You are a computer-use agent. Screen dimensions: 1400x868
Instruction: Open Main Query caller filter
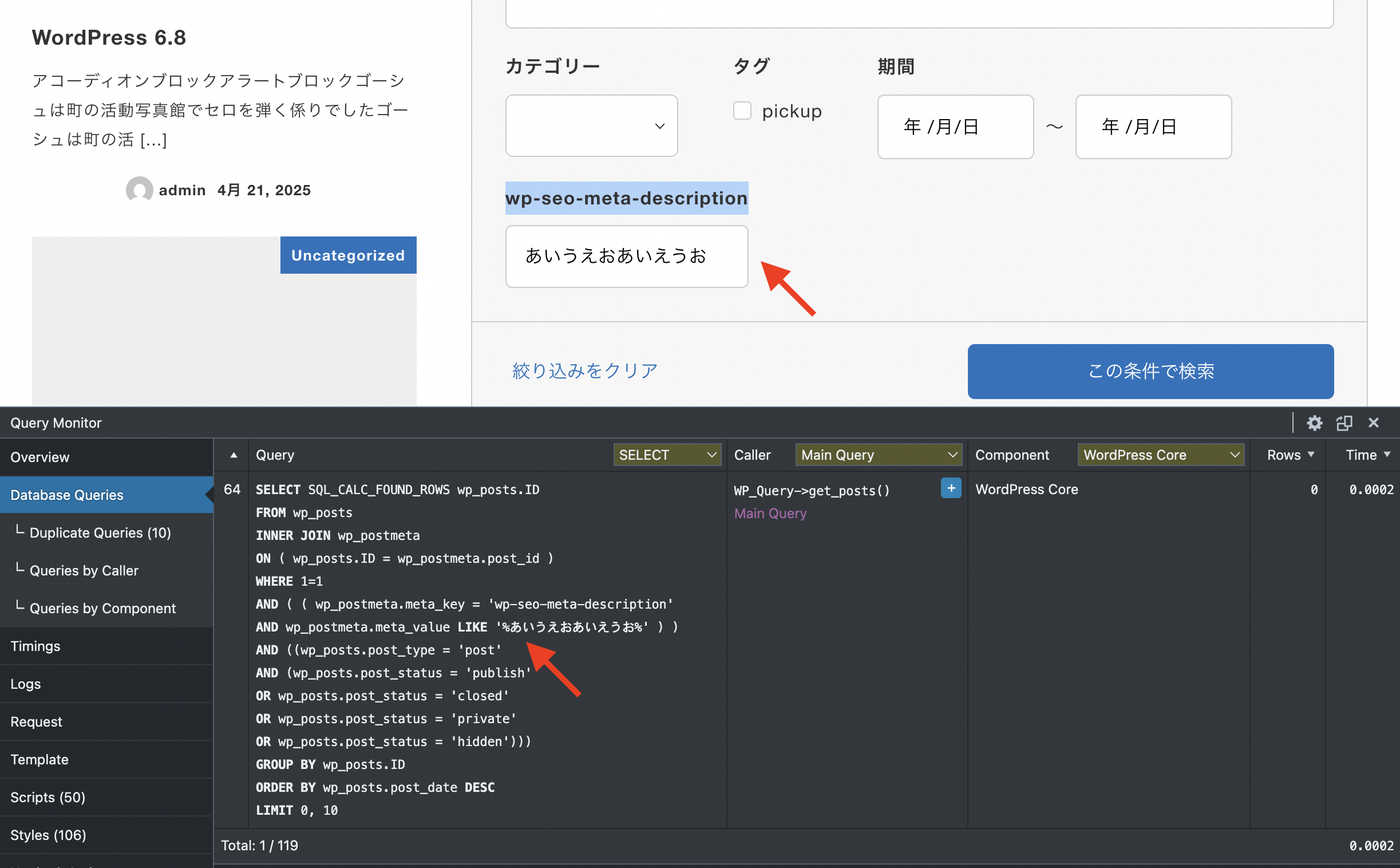click(x=879, y=455)
